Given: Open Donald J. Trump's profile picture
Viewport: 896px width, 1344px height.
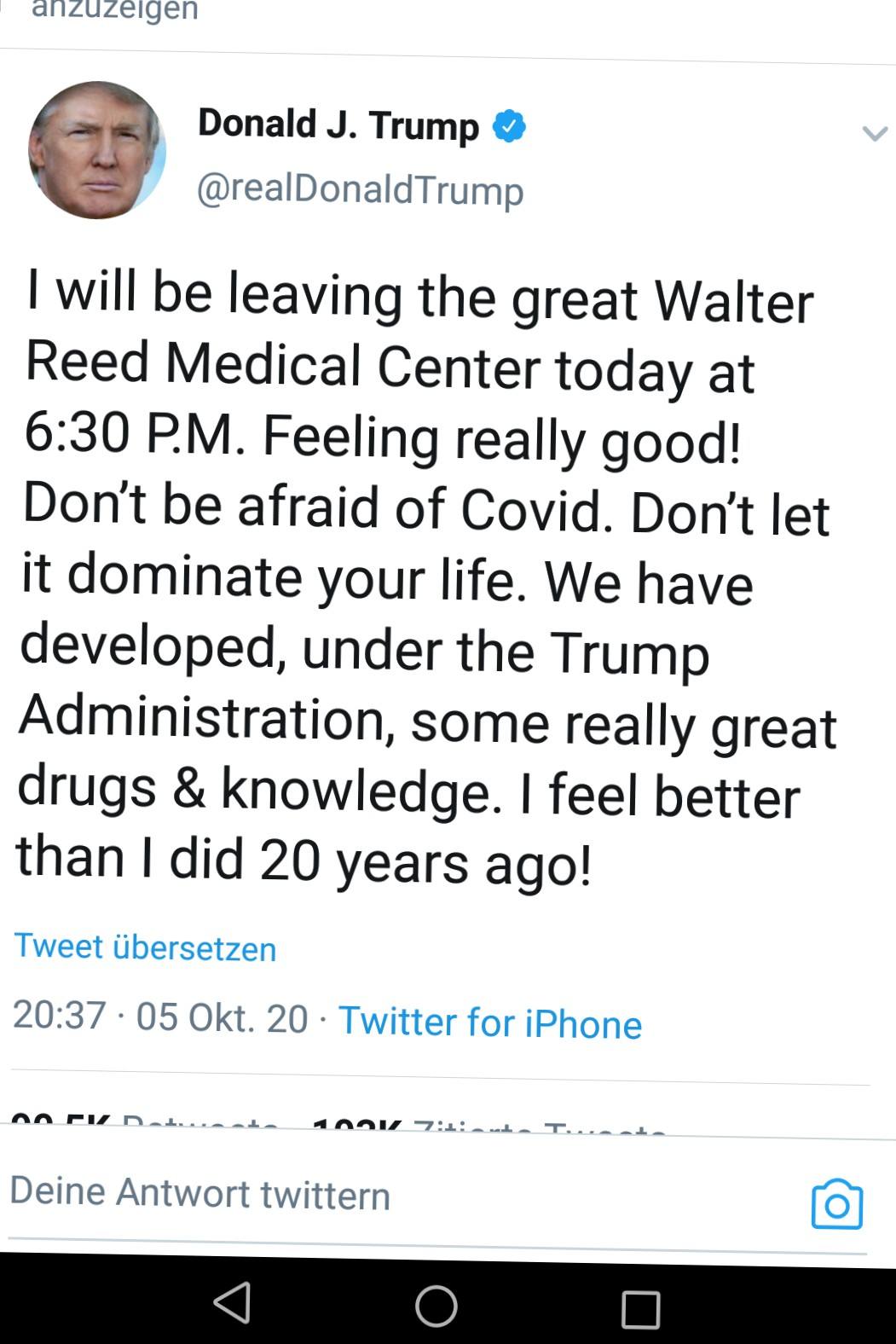Looking at the screenshot, I should (96, 150).
